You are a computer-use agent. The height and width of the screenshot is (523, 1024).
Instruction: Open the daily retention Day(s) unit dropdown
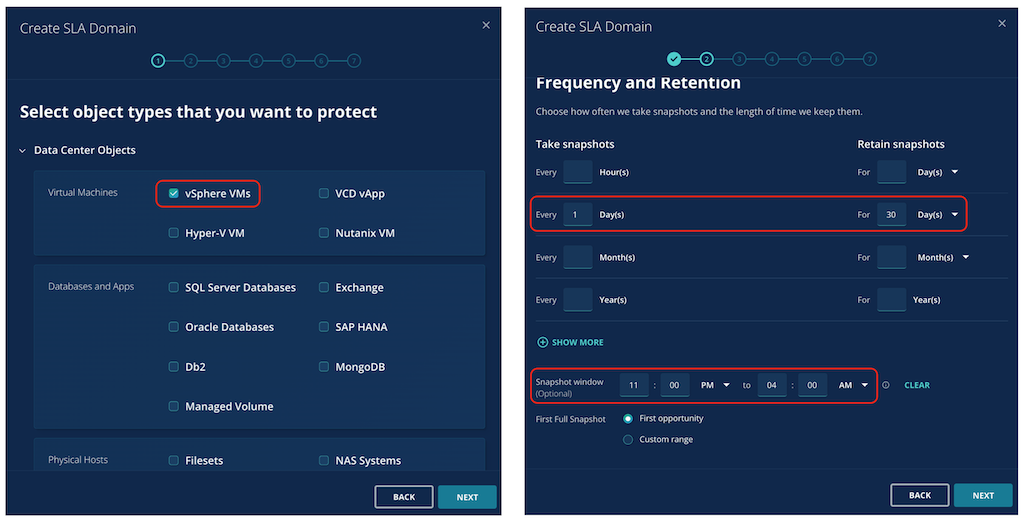(x=938, y=215)
